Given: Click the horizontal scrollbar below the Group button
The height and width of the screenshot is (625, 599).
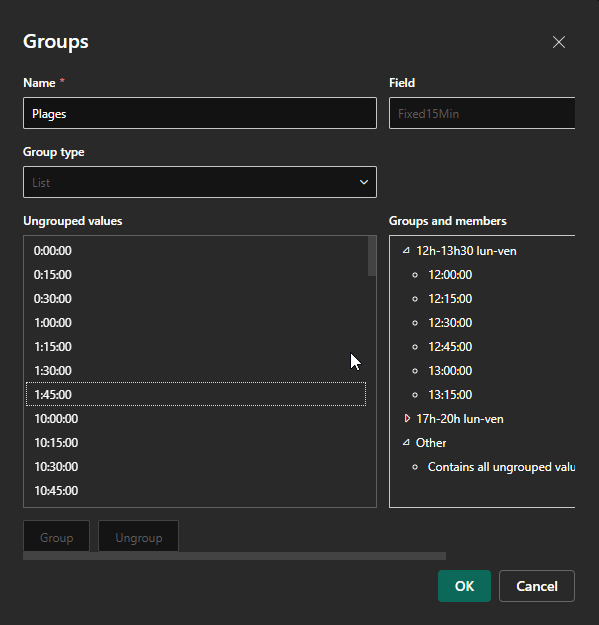Looking at the screenshot, I should coord(234,556).
